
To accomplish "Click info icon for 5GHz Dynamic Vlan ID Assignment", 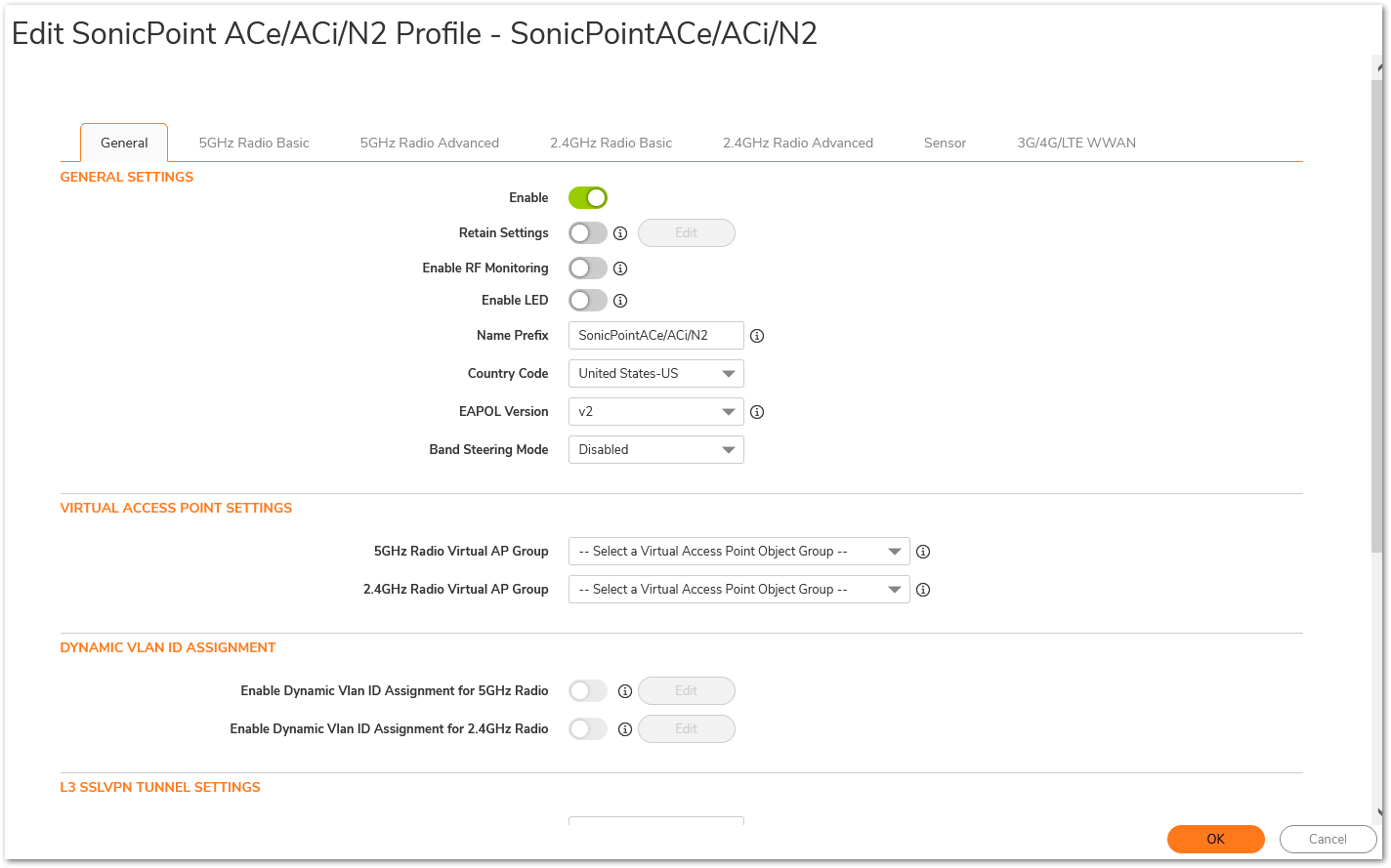I will 624,691.
